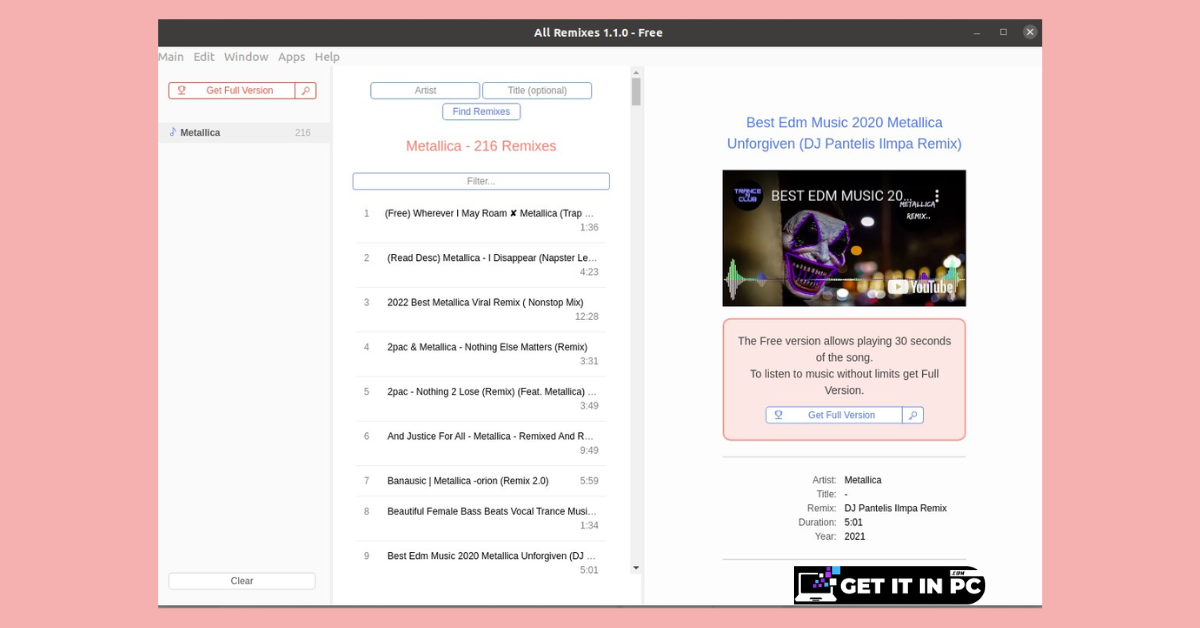This screenshot has height=628, width=1200.
Task: Play the video preview thumbnail
Action: point(844,238)
